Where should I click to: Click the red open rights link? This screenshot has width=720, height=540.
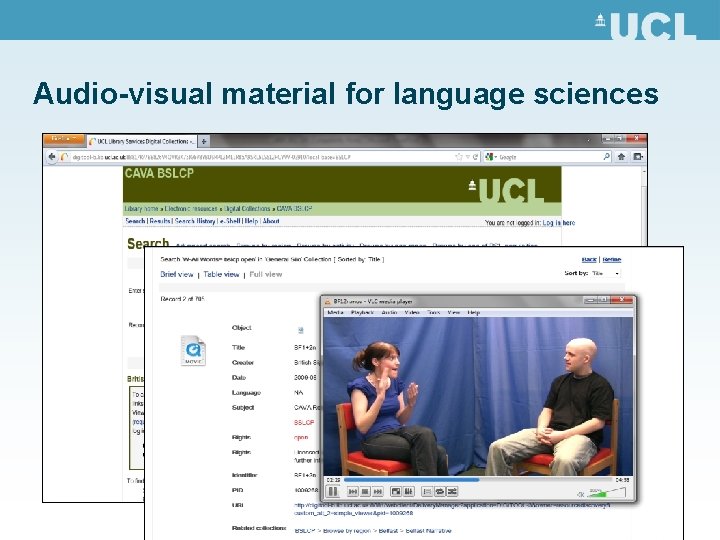coord(301,438)
